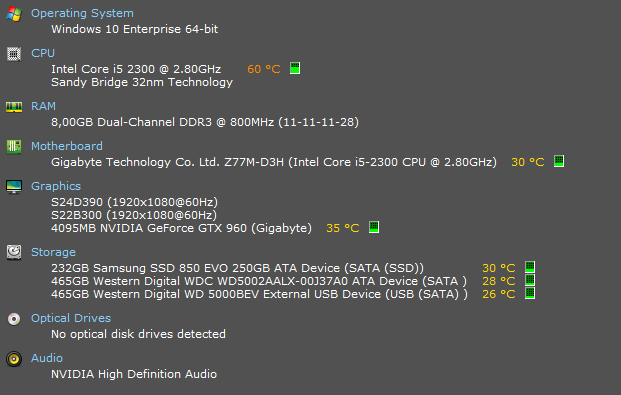The image size is (621, 395).
Task: Click the Optical Drives disc icon
Action: (x=14, y=319)
